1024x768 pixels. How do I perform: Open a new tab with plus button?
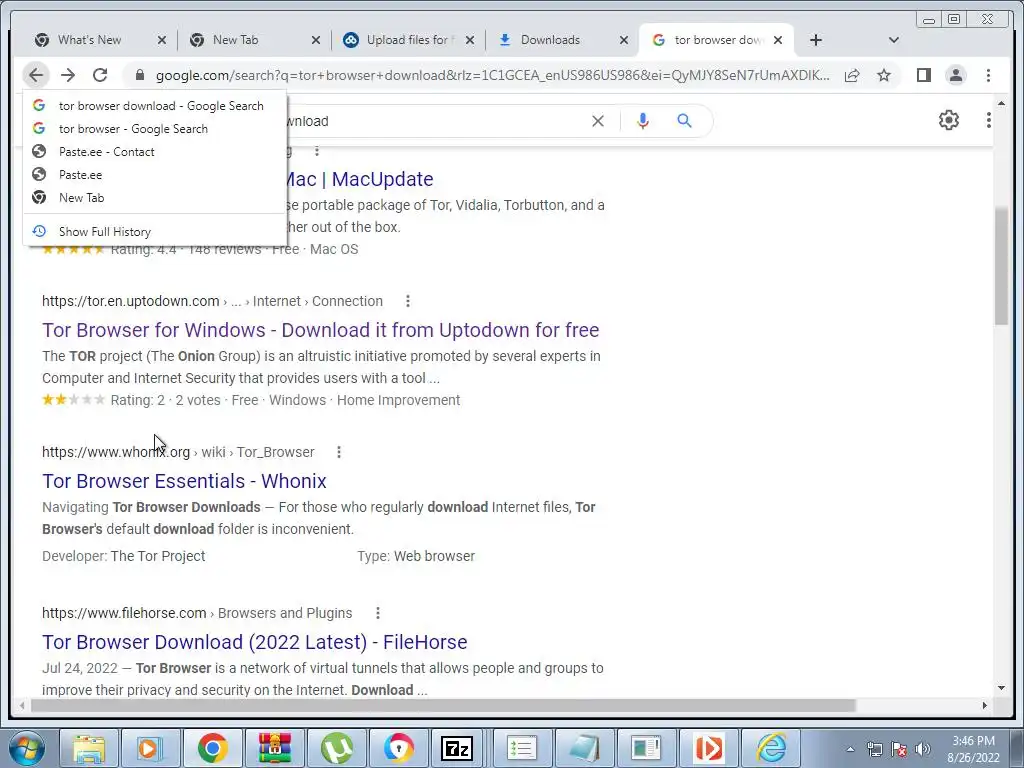[815, 40]
